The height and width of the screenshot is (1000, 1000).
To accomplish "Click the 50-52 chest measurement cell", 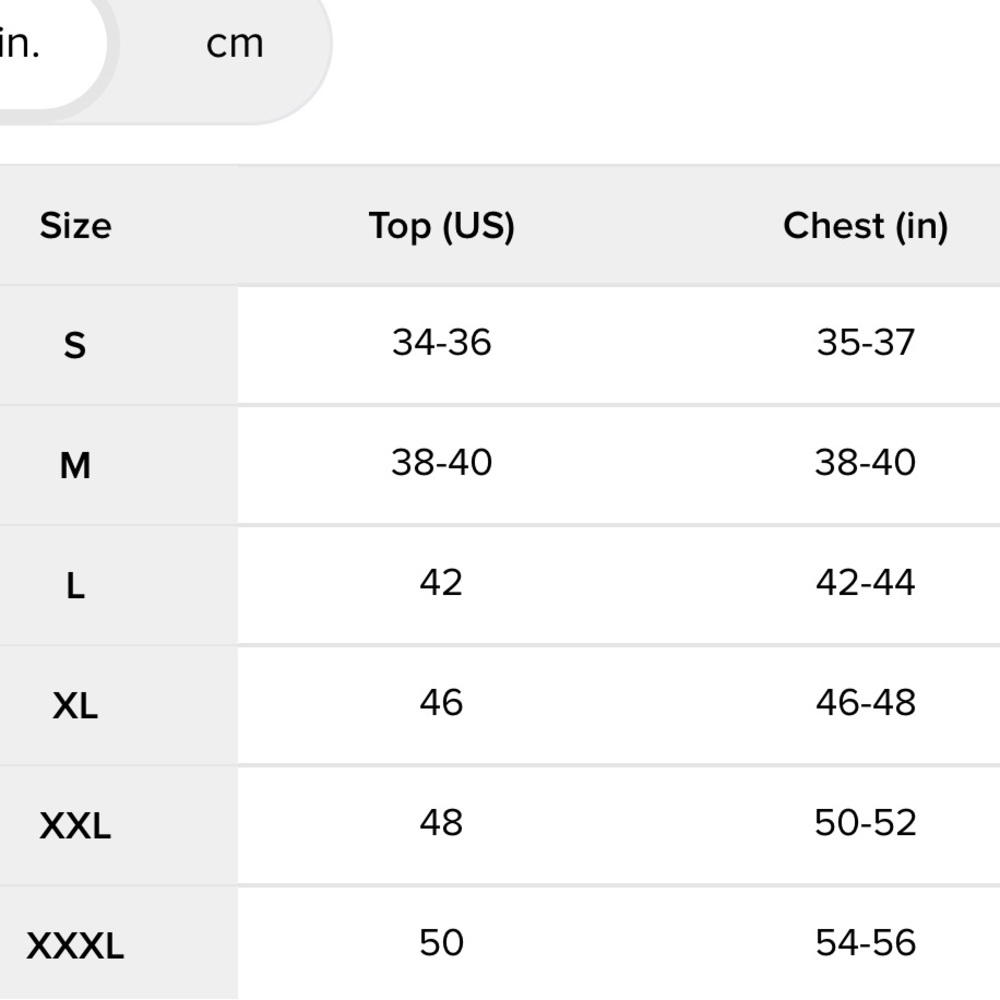I will 865,823.
